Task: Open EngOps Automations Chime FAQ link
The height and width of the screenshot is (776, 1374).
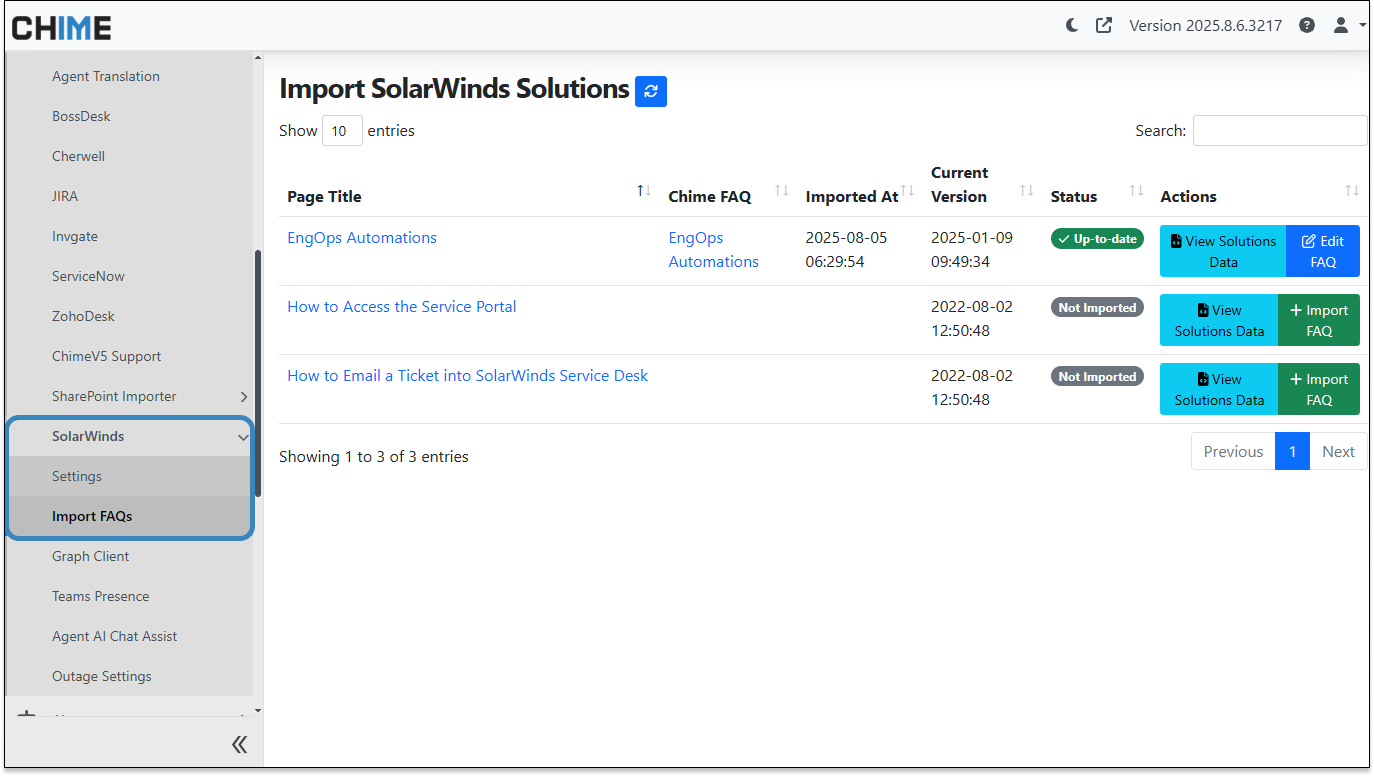Action: (713, 250)
